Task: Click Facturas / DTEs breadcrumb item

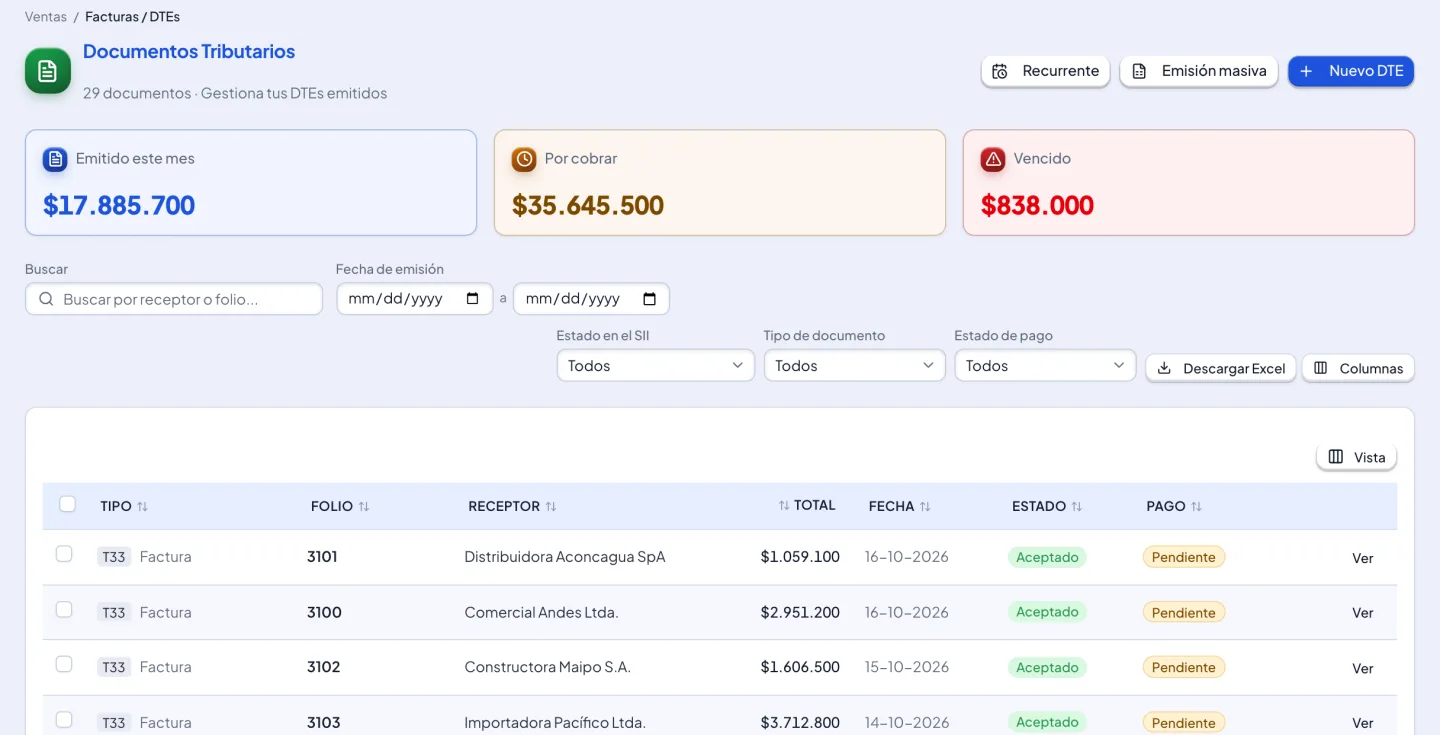Action: pos(133,17)
